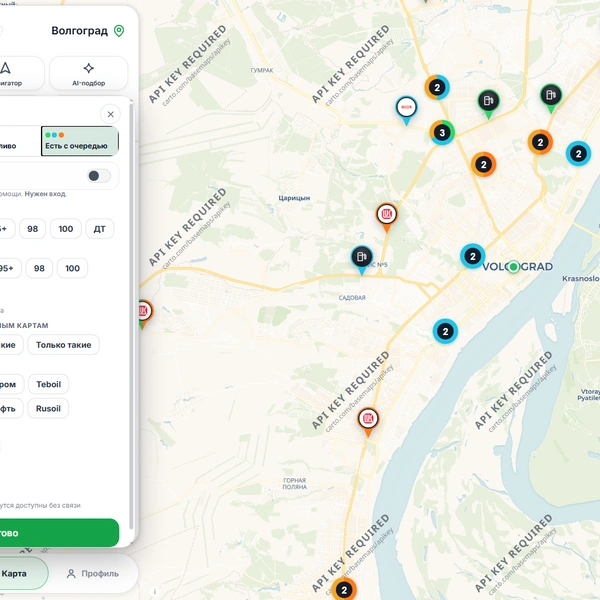The image size is (600, 600).
Task: Select the tab ending in 'ливо'
Action: pyautogui.click(x=20, y=141)
